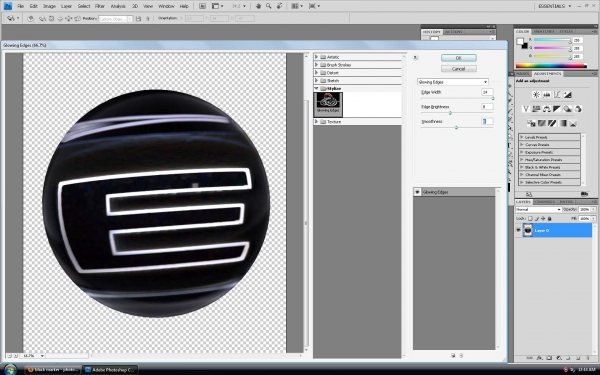Screen dimensions: 600x375
Task: Add a Black & White adjustment
Action: point(557,109)
